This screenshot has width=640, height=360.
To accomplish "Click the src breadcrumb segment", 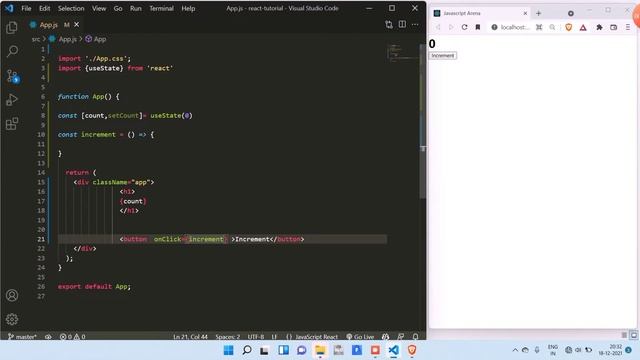I will [x=36, y=39].
